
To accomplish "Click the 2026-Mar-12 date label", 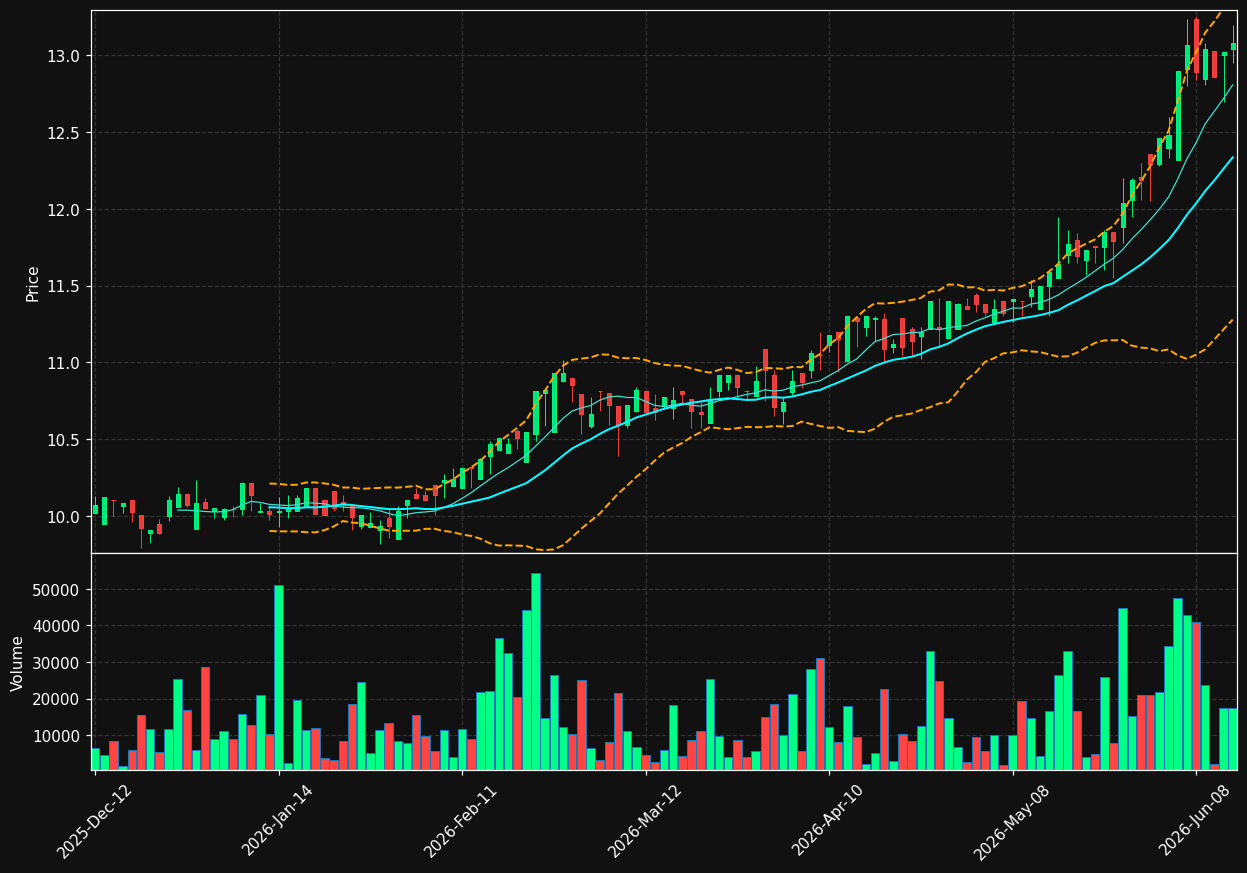I will click(645, 821).
